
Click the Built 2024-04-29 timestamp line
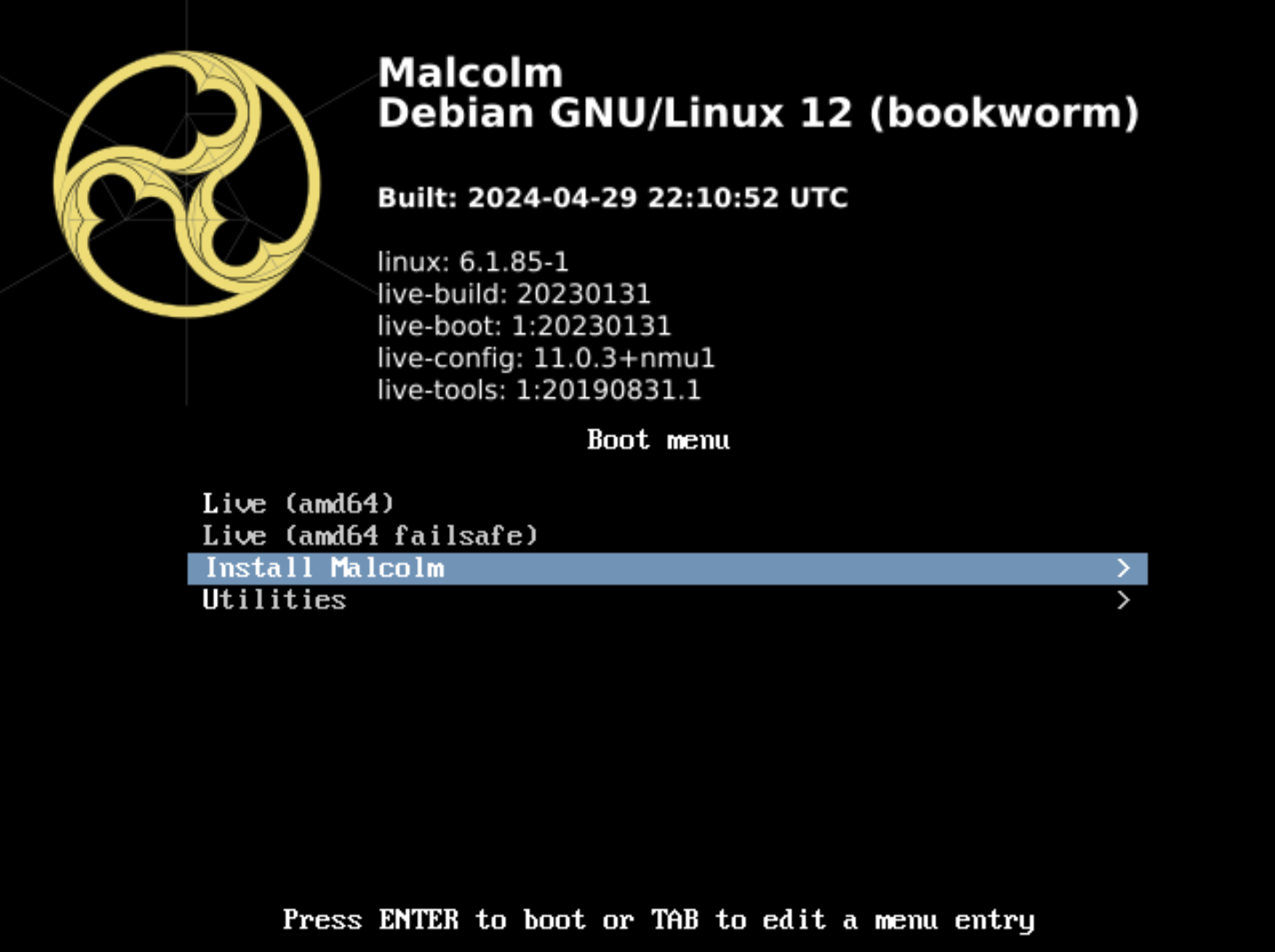pos(613,197)
